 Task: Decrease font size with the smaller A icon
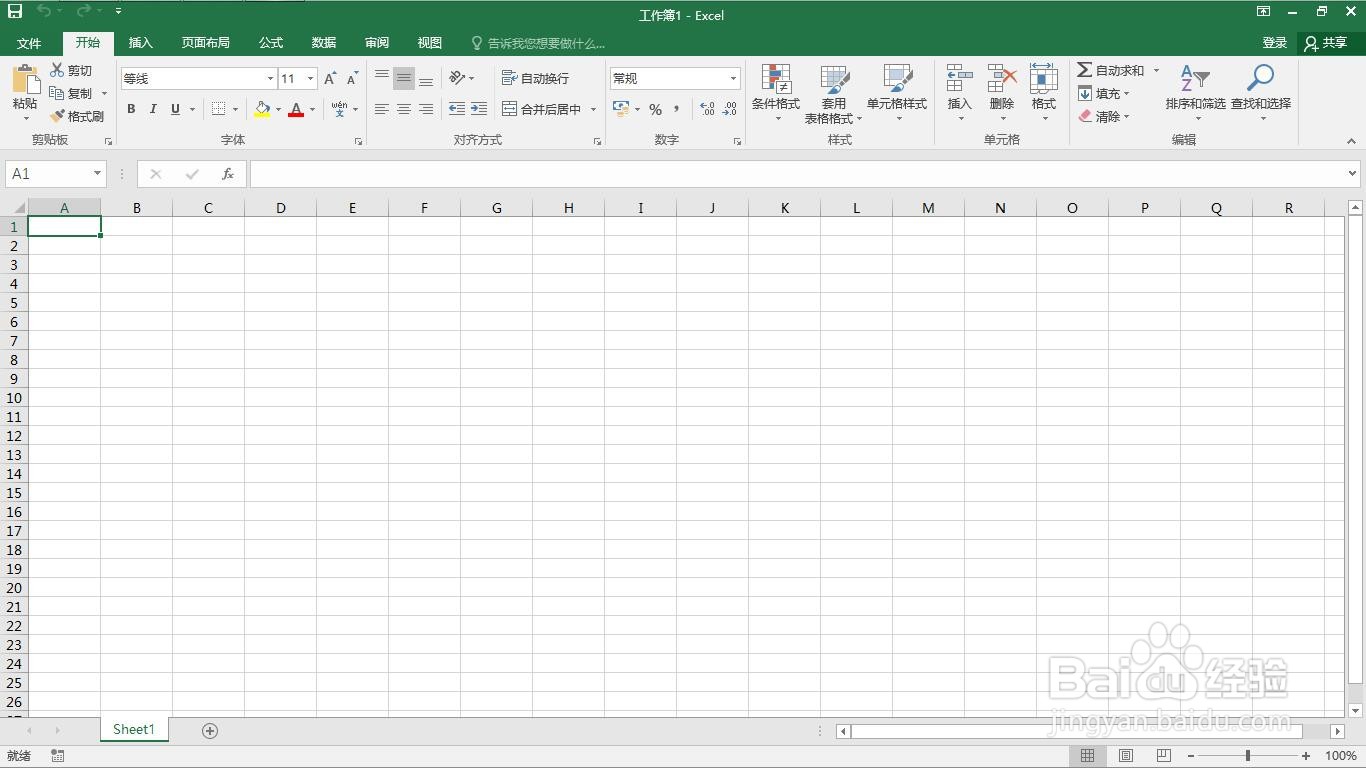point(352,78)
